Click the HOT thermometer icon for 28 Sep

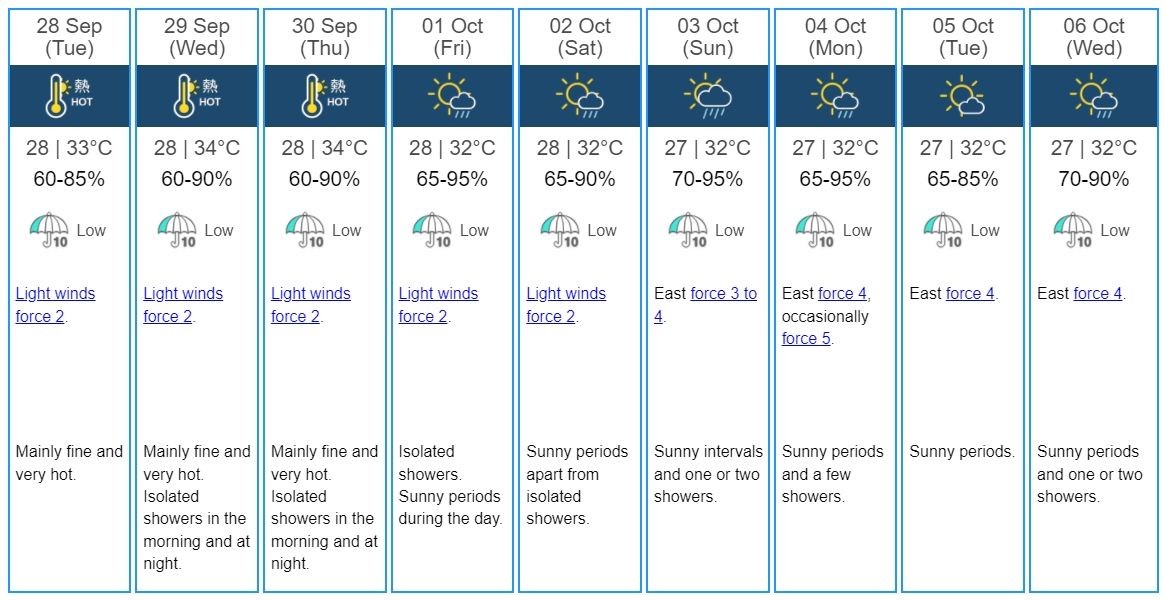pos(69,97)
